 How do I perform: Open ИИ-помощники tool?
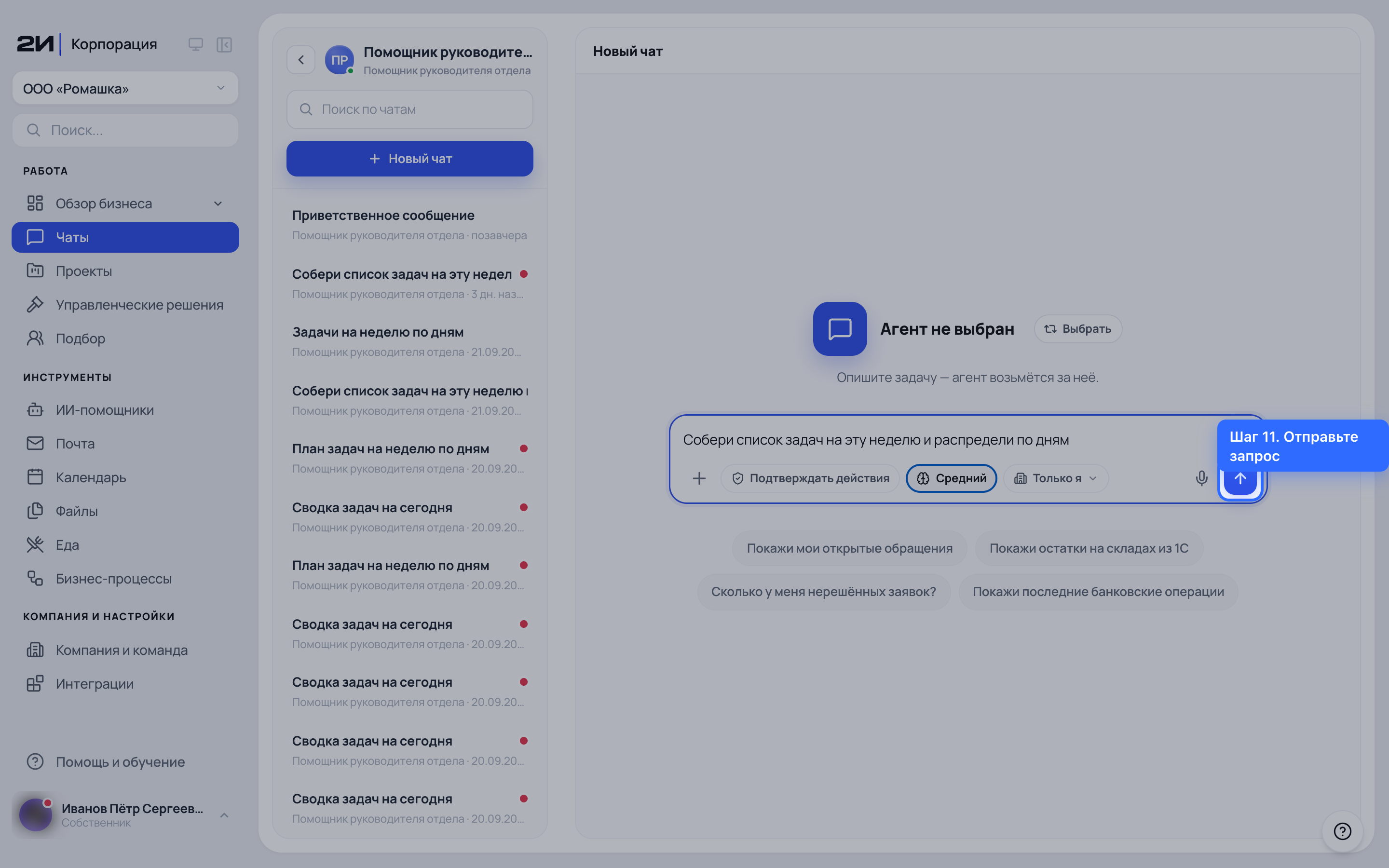125,410
